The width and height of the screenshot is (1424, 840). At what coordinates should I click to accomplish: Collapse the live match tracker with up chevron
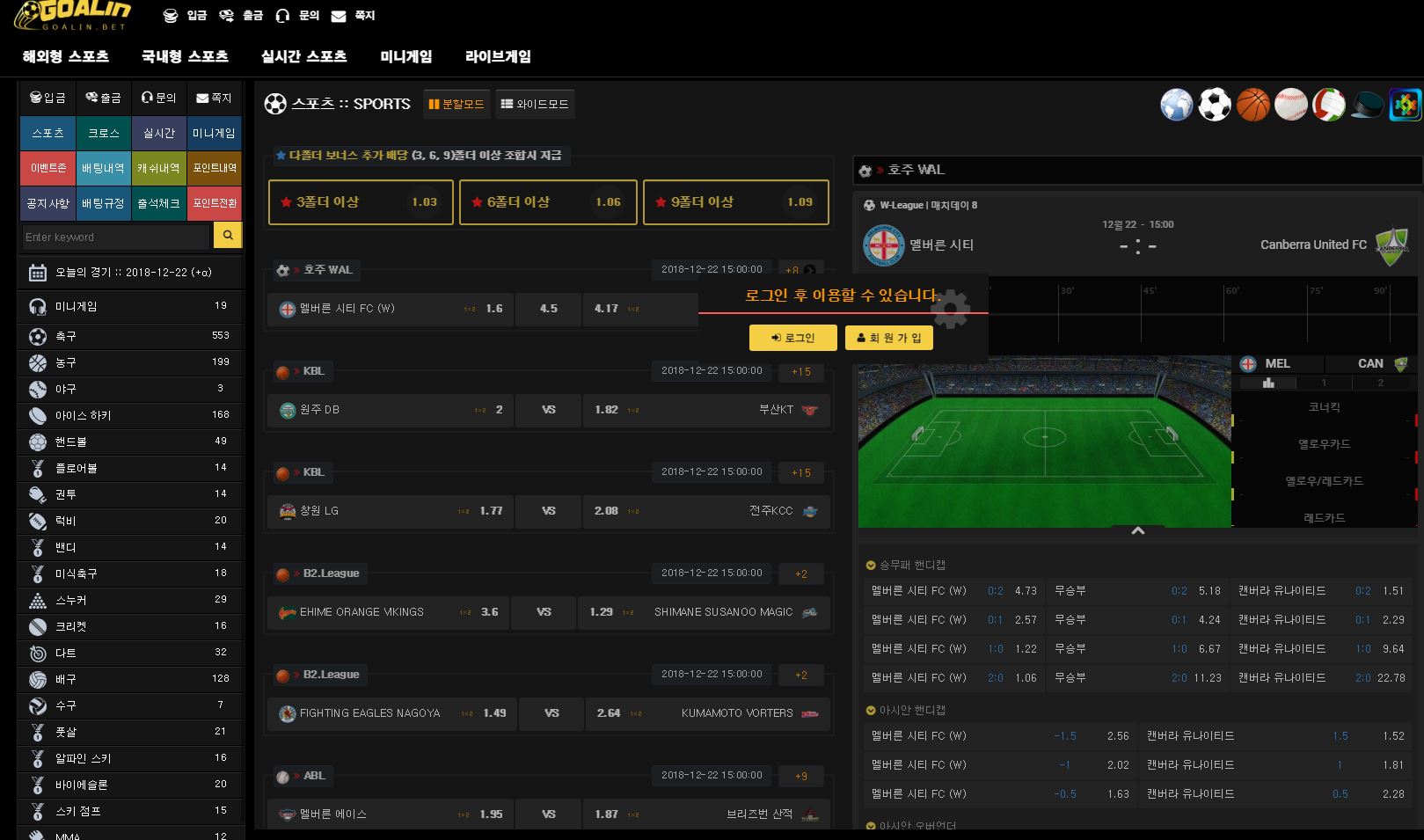point(1137,530)
